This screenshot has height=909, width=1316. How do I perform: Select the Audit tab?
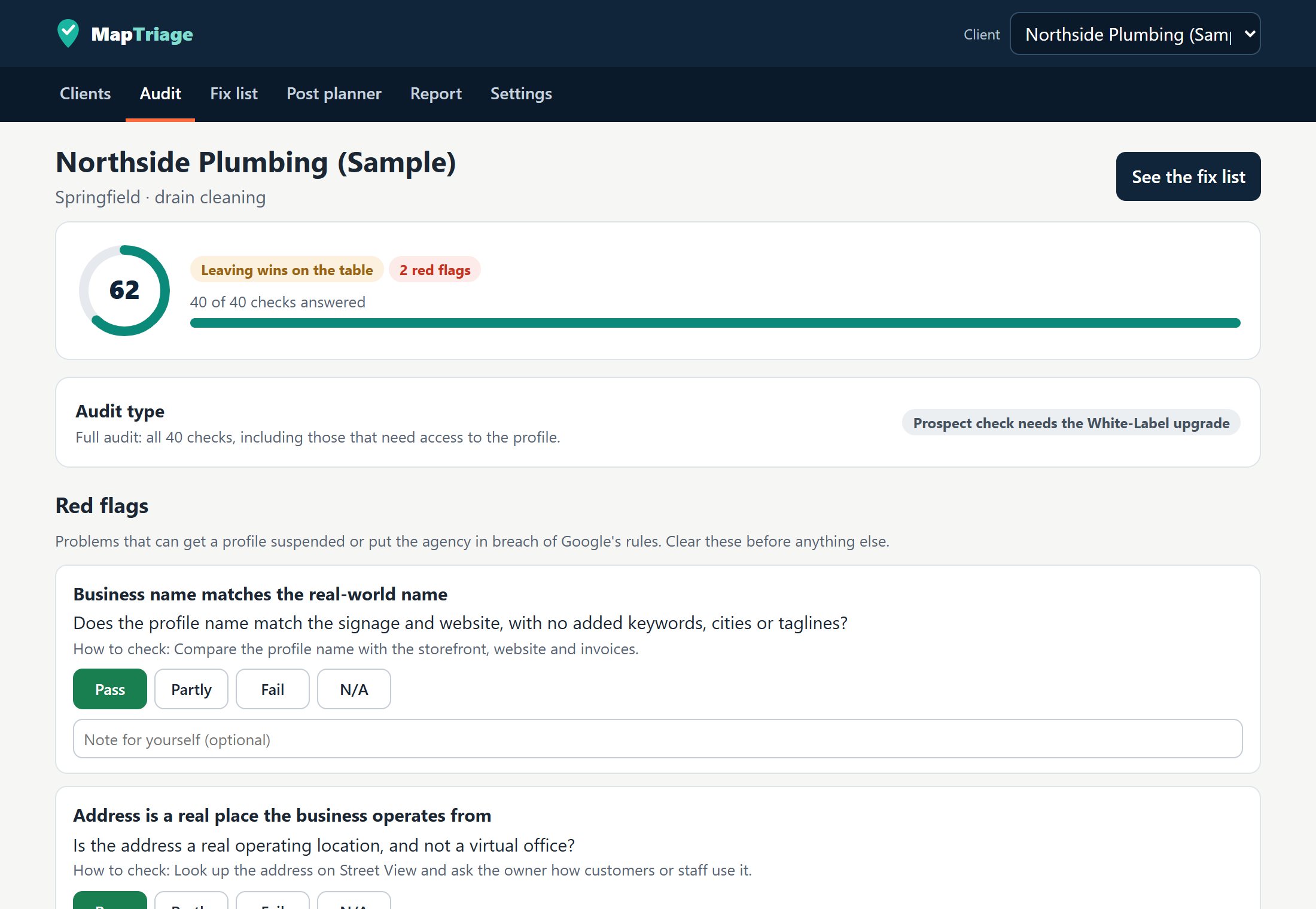click(x=160, y=94)
